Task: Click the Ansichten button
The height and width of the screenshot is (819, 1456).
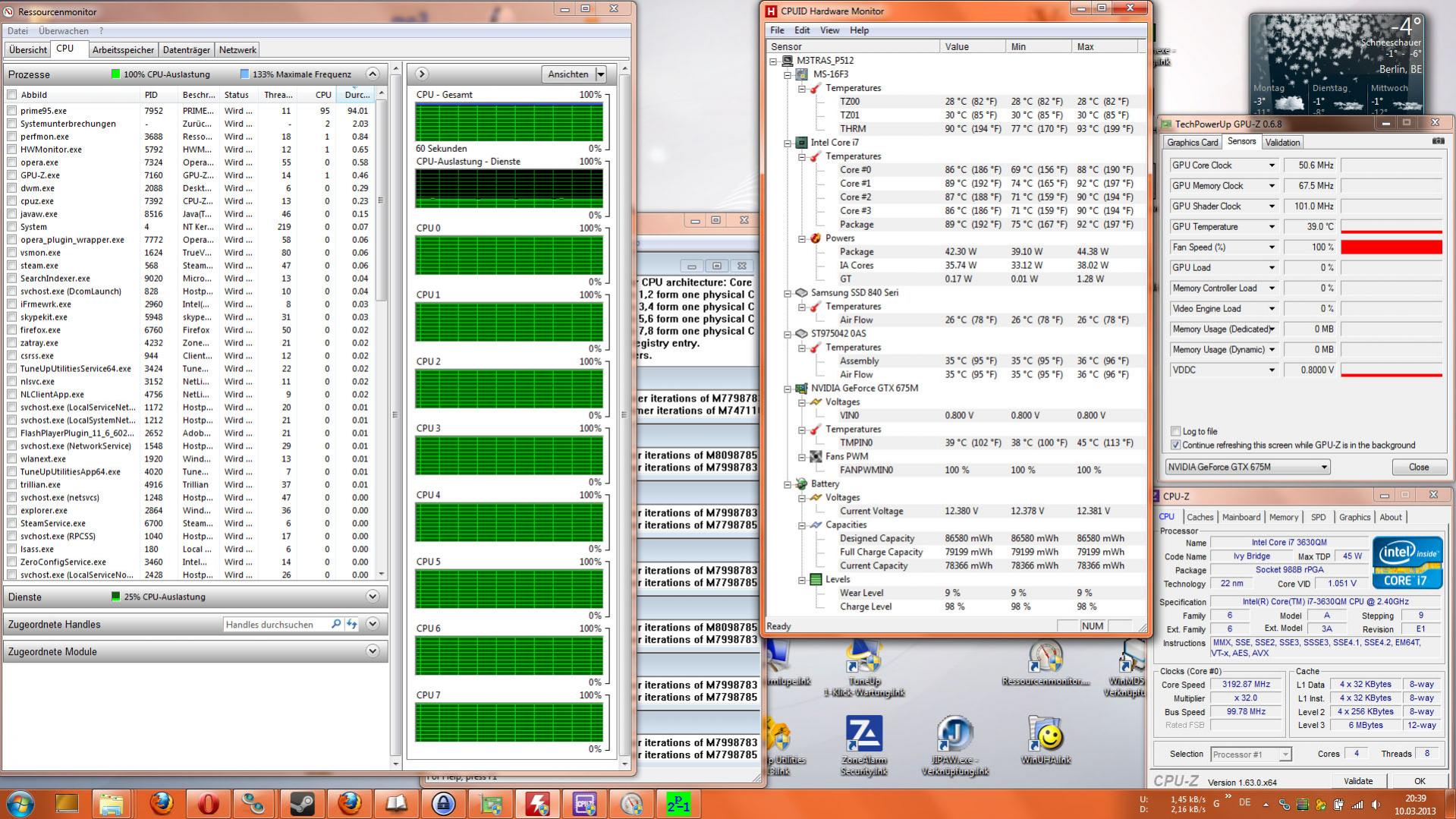Action: (x=568, y=74)
